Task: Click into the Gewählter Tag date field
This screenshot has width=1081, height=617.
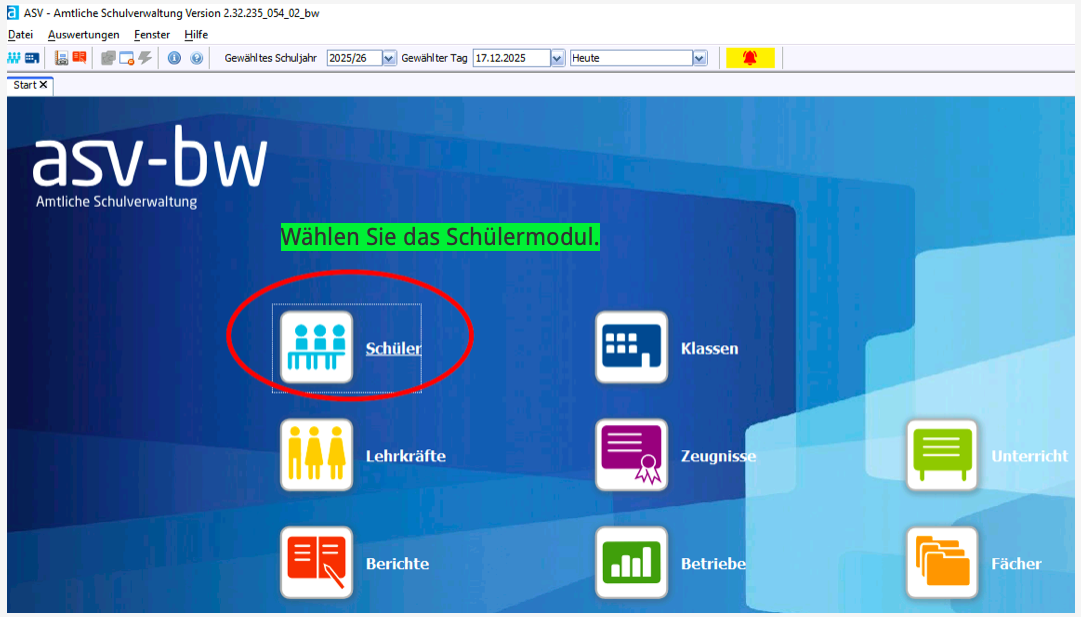Action: (510, 58)
